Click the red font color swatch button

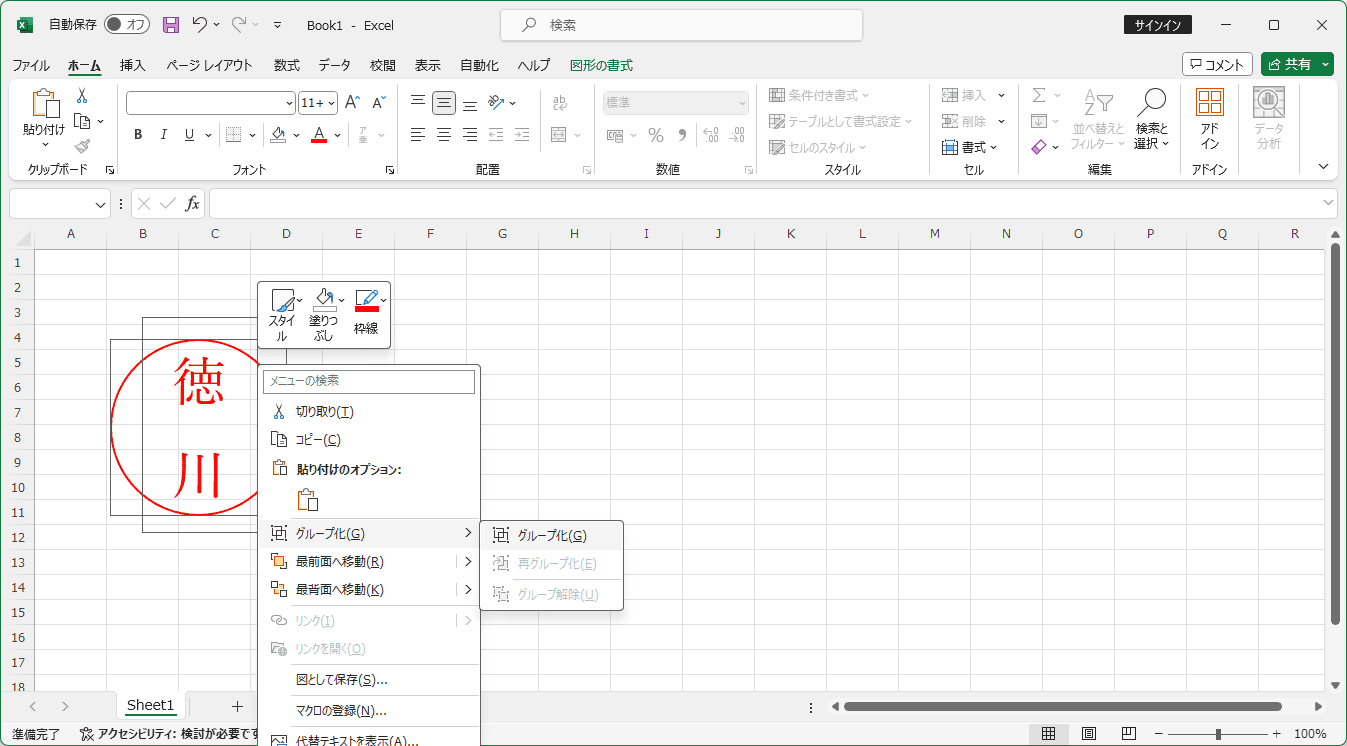pyautogui.click(x=319, y=135)
